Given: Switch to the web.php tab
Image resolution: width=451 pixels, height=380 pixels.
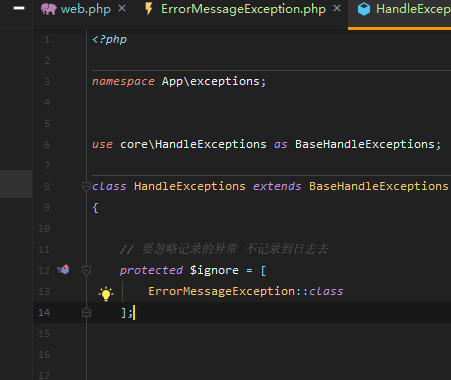Looking at the screenshot, I should point(85,9).
